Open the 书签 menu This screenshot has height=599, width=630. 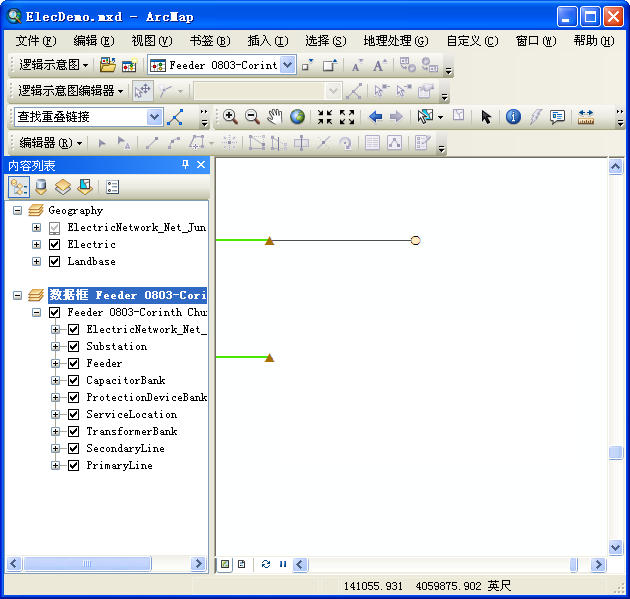click(x=209, y=41)
